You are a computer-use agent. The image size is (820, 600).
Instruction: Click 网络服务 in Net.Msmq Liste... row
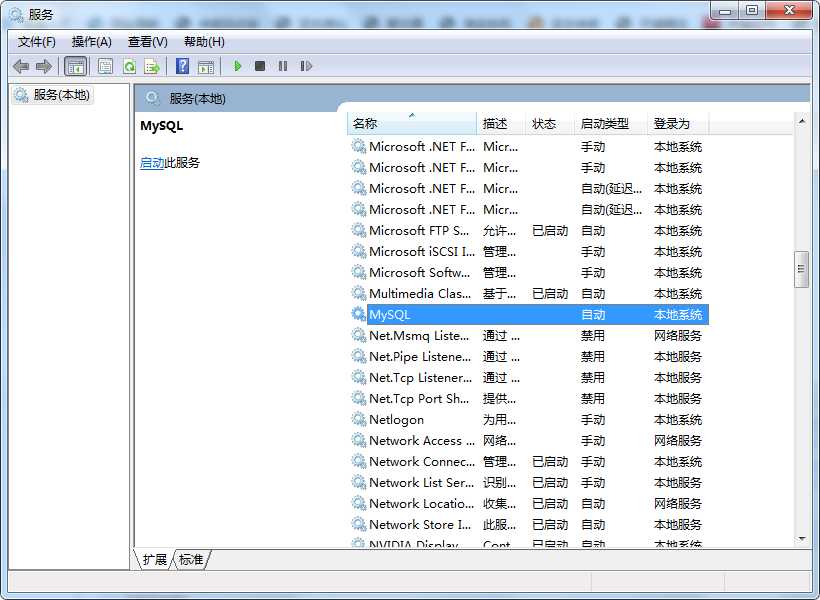[678, 335]
